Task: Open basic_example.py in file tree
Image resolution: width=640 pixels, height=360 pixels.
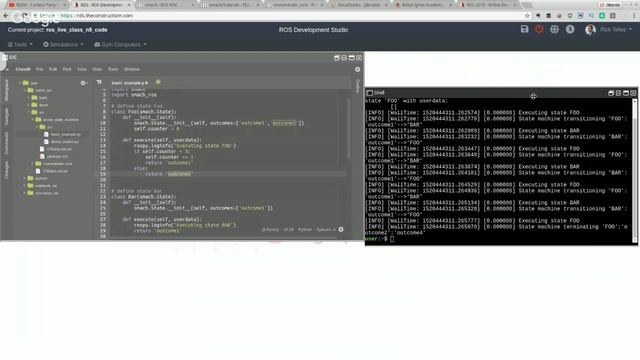Action: (65, 134)
